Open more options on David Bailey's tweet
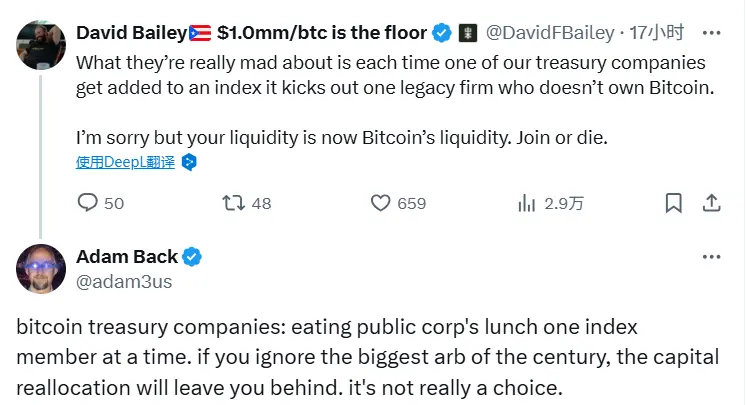The image size is (746, 405). click(711, 34)
